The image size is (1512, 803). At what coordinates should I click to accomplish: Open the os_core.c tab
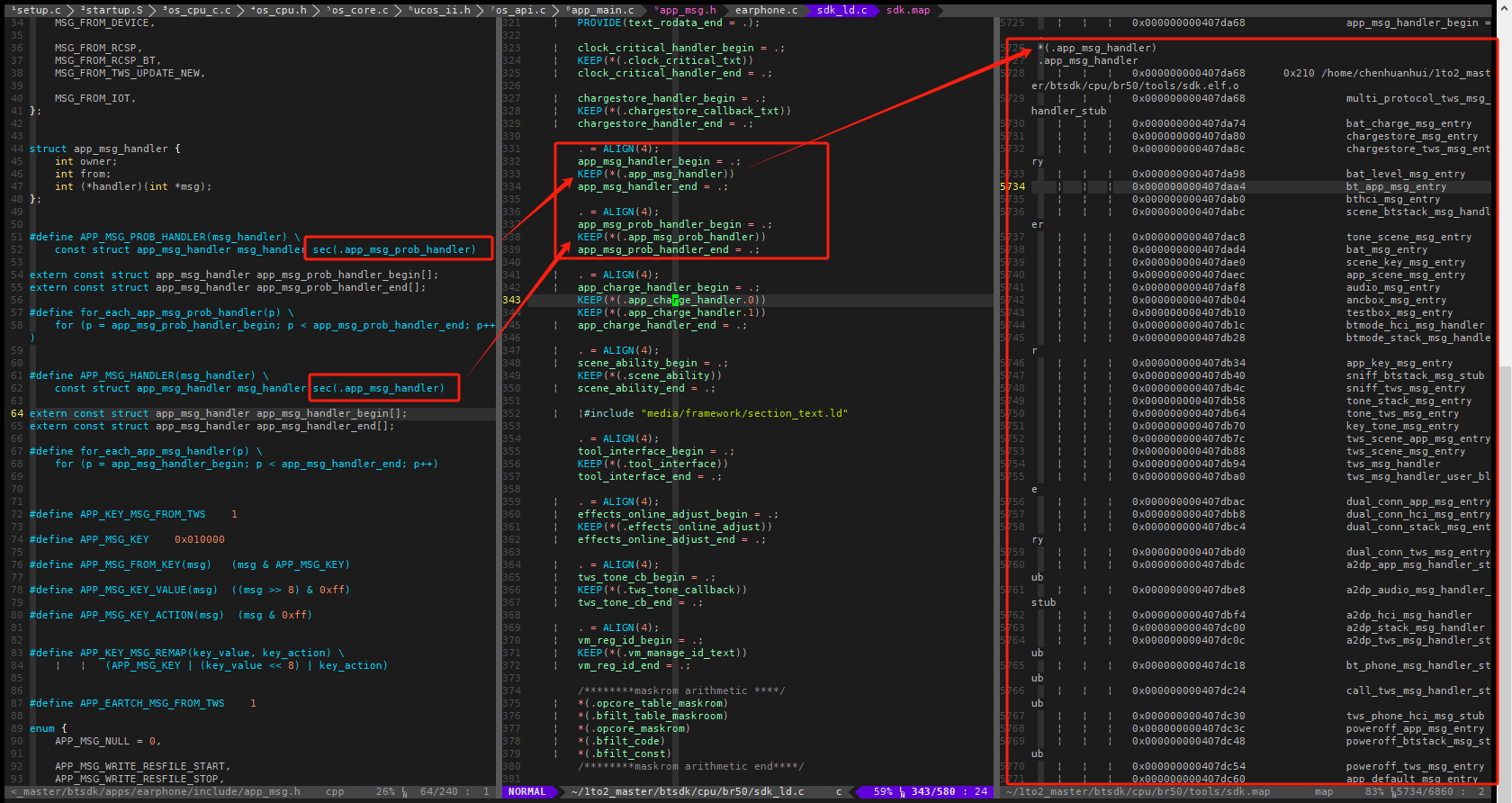(357, 10)
